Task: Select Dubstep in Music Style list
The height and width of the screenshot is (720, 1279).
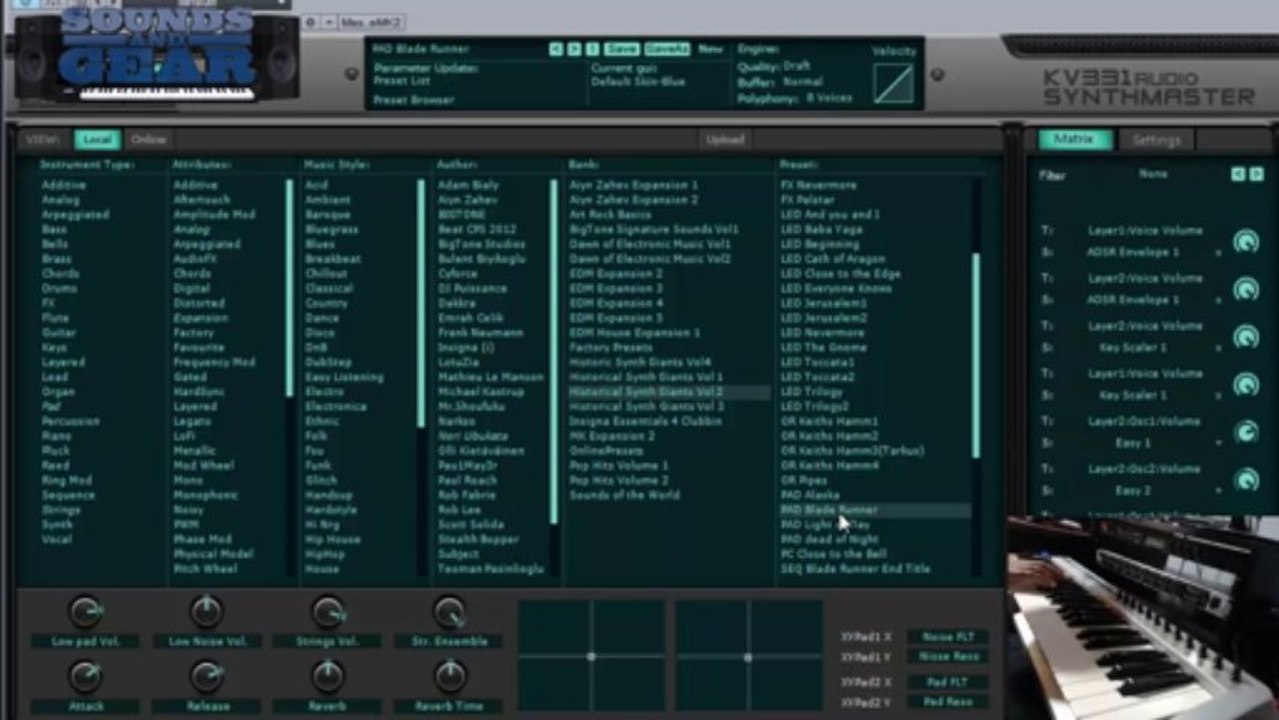Action: (x=329, y=362)
